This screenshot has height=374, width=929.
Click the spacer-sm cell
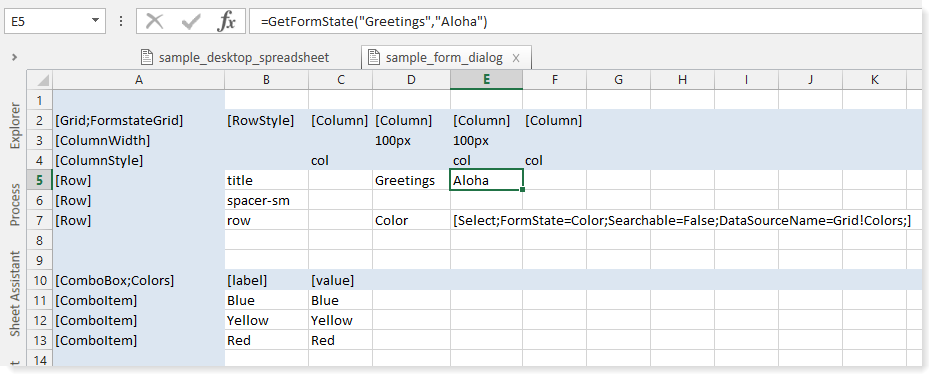tap(267, 200)
